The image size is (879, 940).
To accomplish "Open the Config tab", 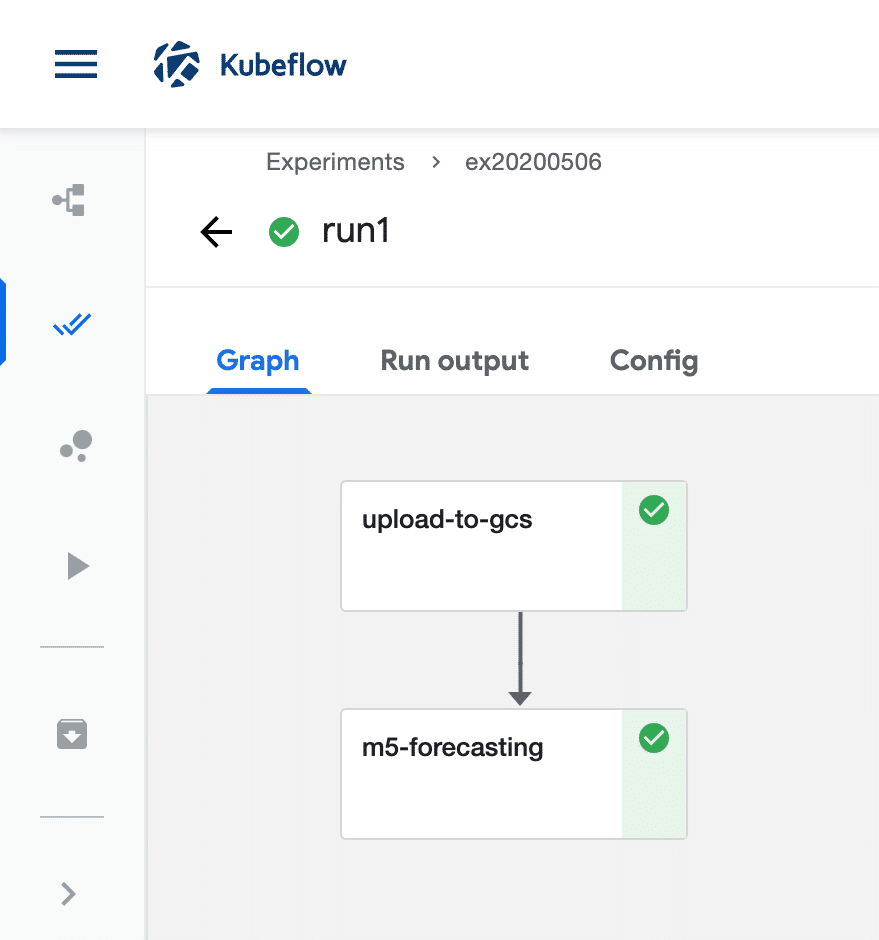I will click(654, 361).
